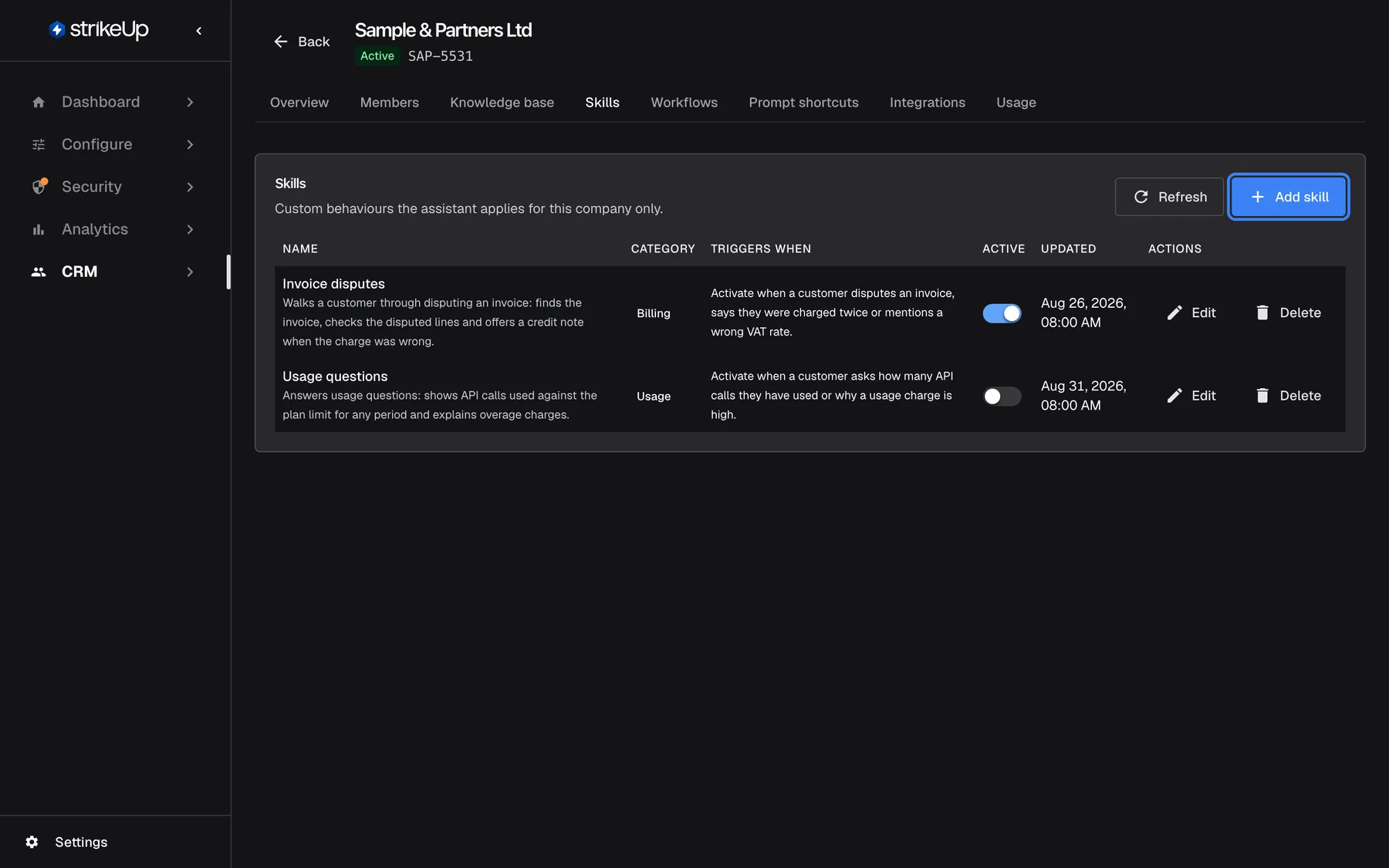Click the ACTIONS column header
Viewport: 1389px width, 868px height.
click(x=1175, y=248)
